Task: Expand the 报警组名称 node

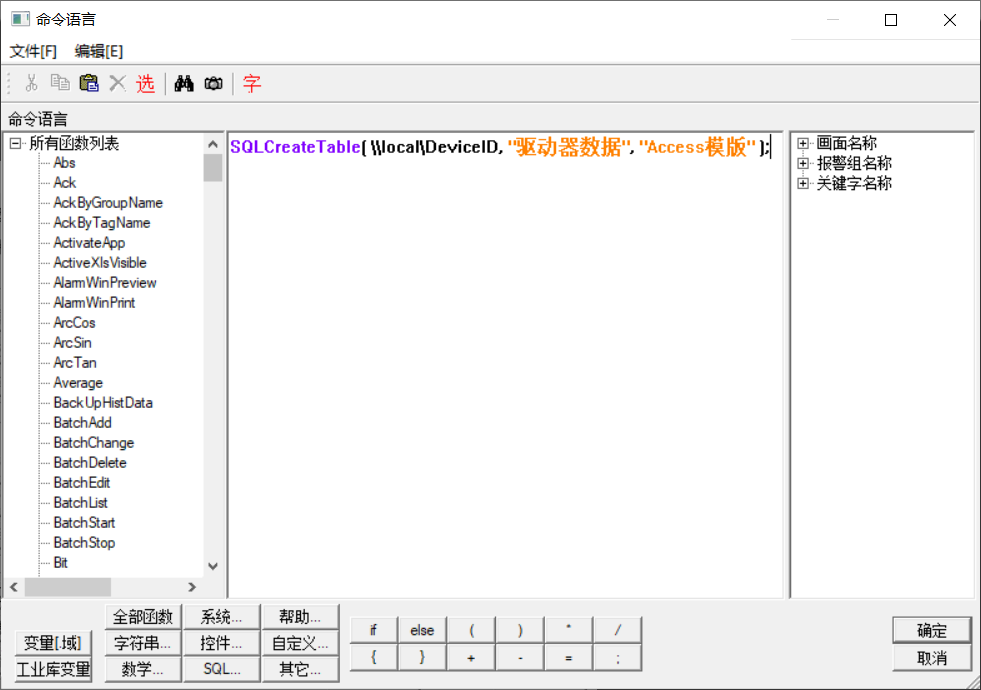Action: tap(803, 163)
